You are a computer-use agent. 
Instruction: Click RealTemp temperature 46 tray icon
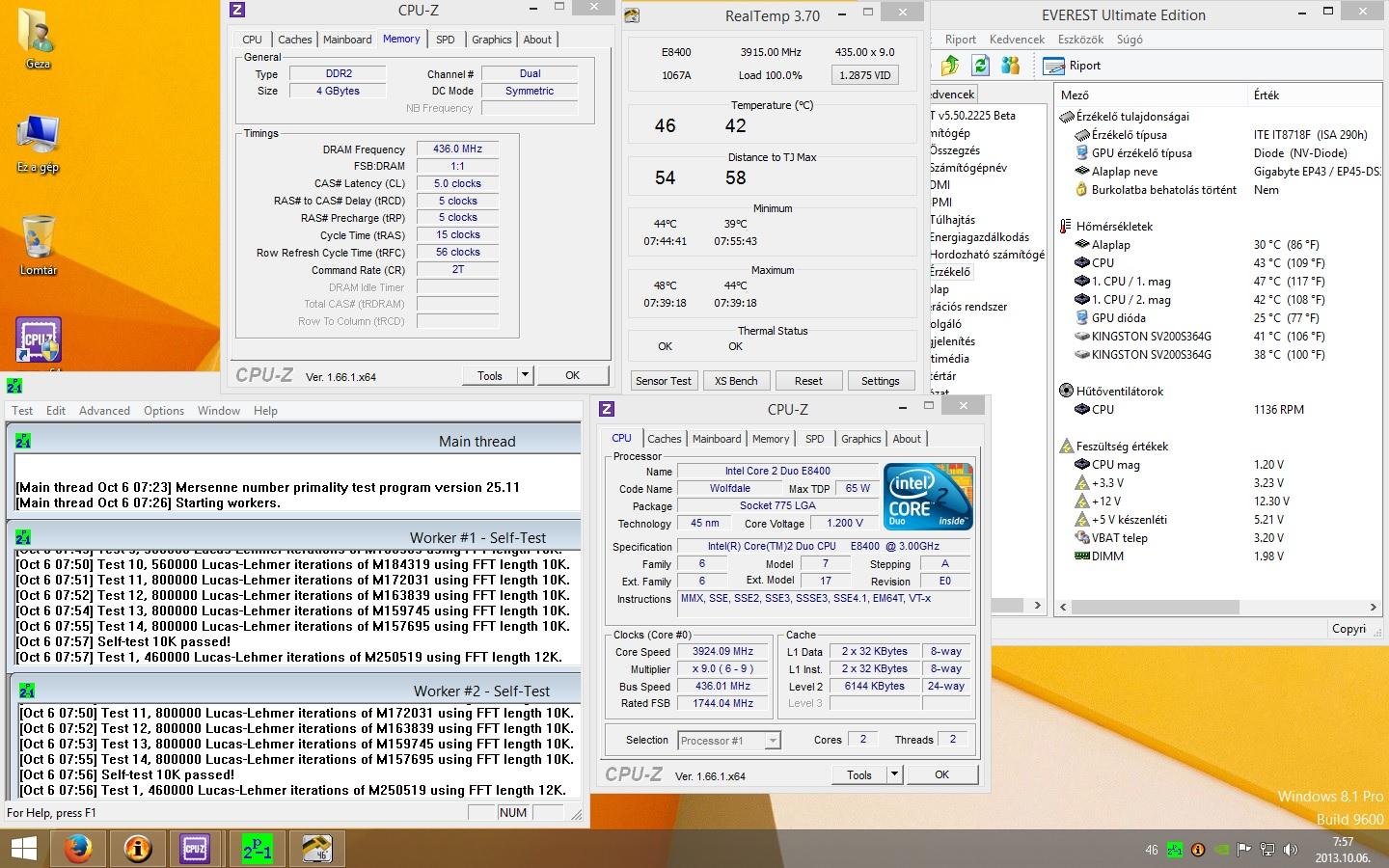(1152, 850)
